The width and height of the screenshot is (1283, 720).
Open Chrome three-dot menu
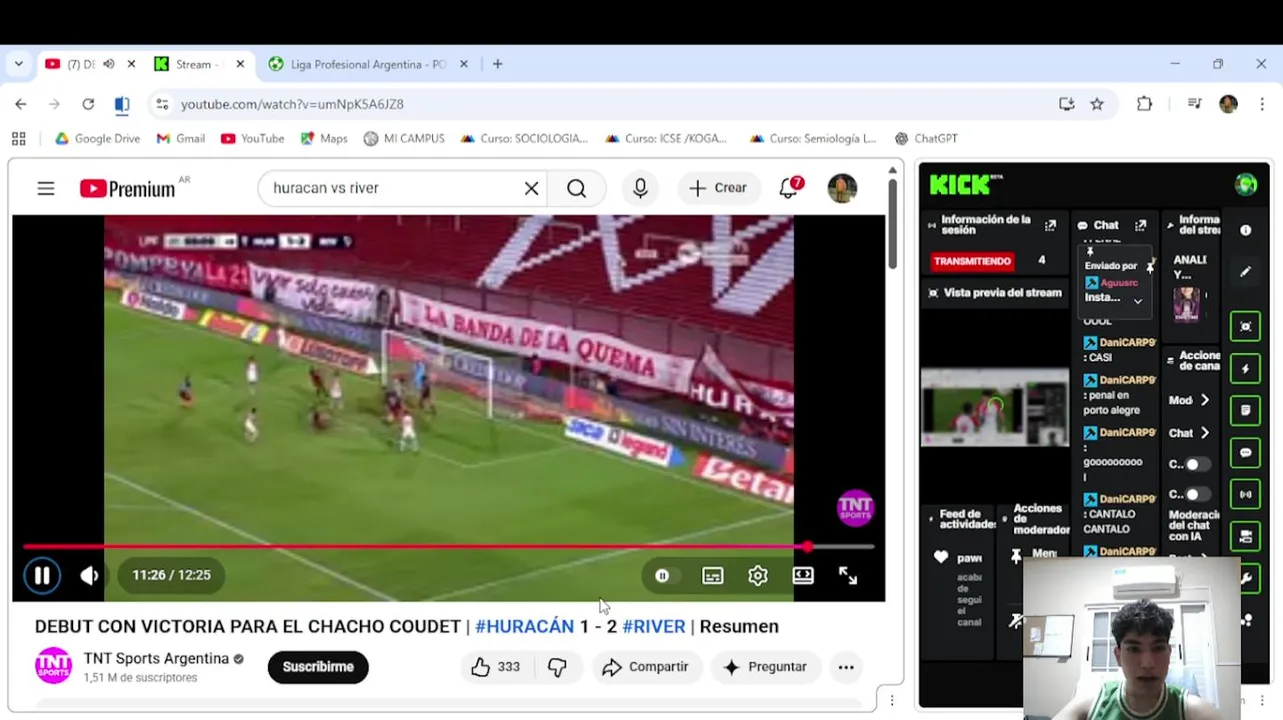point(1262,104)
